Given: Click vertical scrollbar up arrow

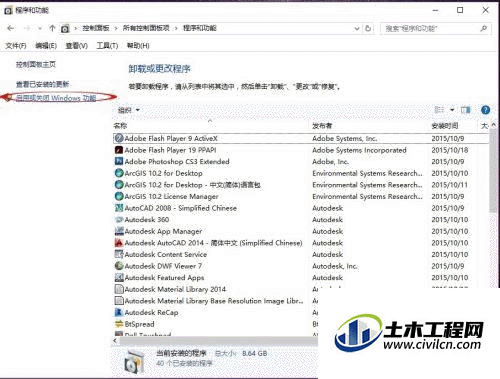Looking at the screenshot, I should pyautogui.click(x=494, y=125).
